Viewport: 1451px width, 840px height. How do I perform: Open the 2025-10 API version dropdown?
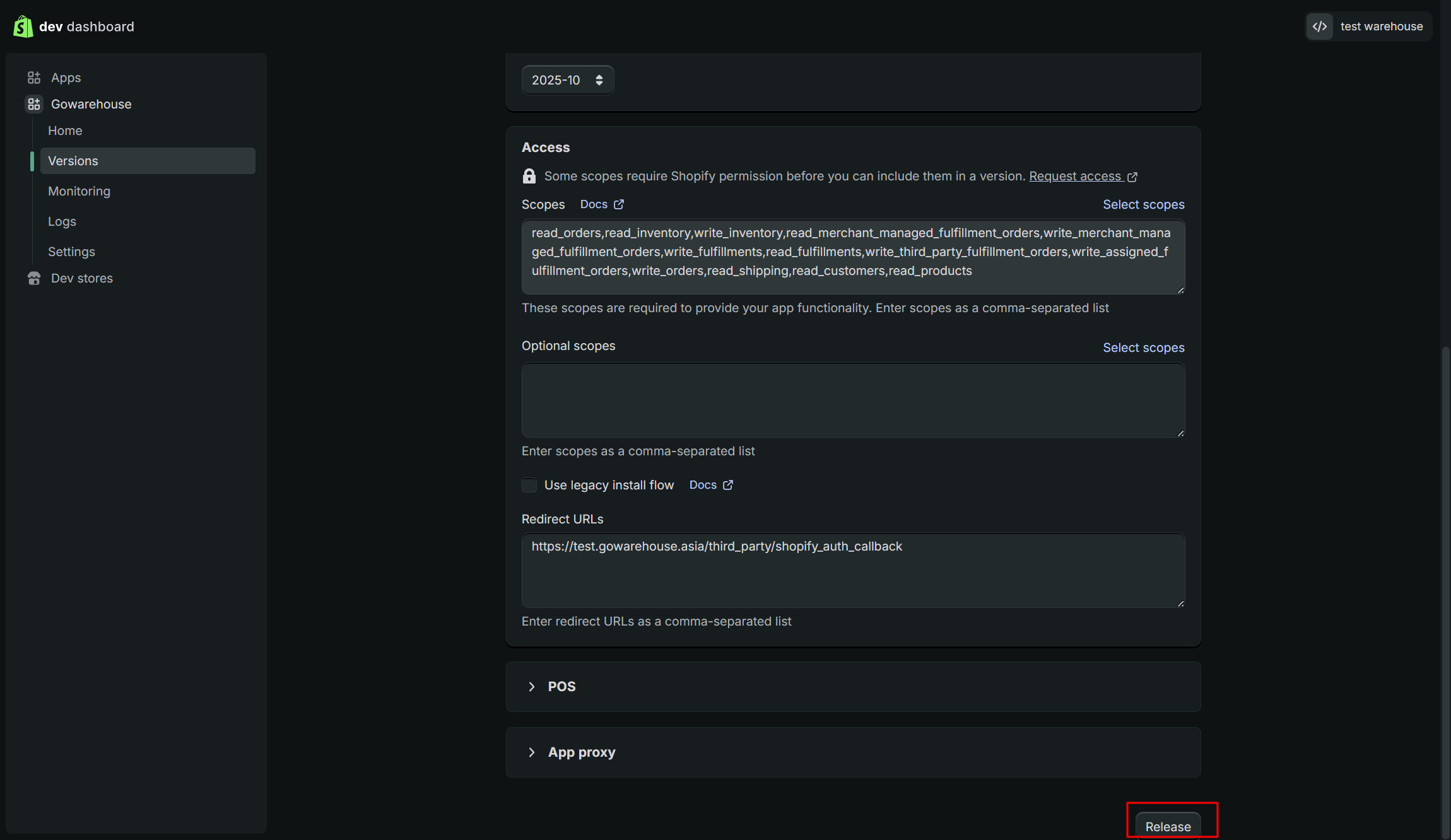(567, 80)
